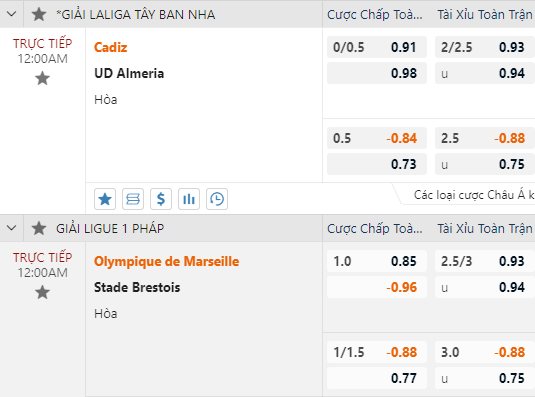
Task: Select UD Almeria handicap odds 0.98
Action: [377, 73]
